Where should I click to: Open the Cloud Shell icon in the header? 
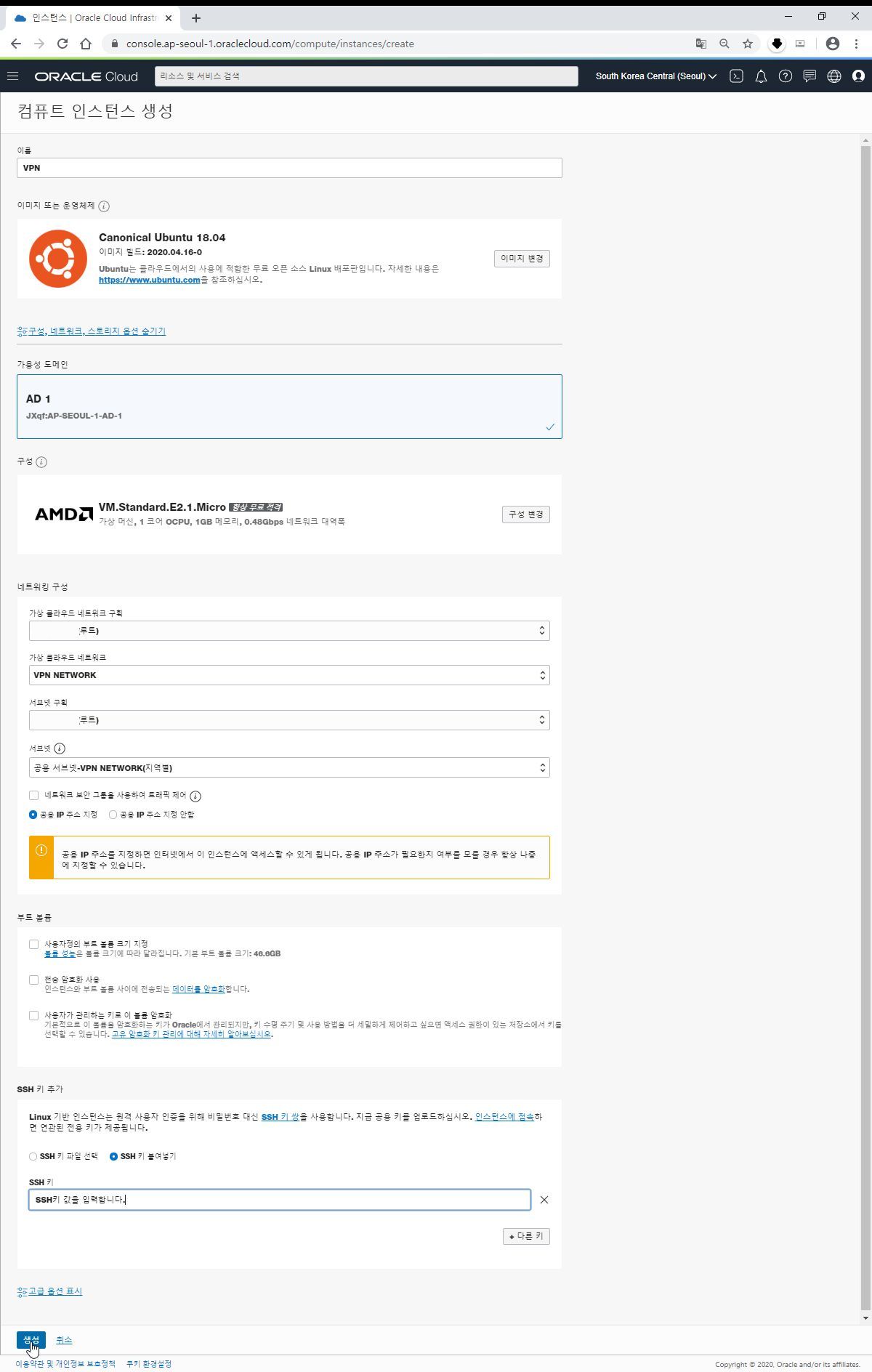coord(736,76)
